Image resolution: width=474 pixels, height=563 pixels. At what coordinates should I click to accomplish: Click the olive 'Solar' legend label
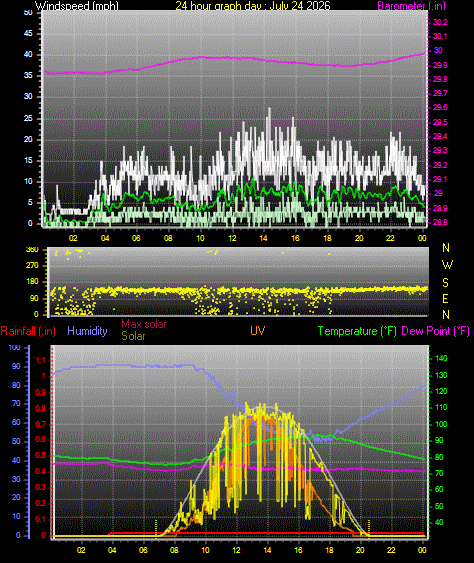pyautogui.click(x=133, y=336)
